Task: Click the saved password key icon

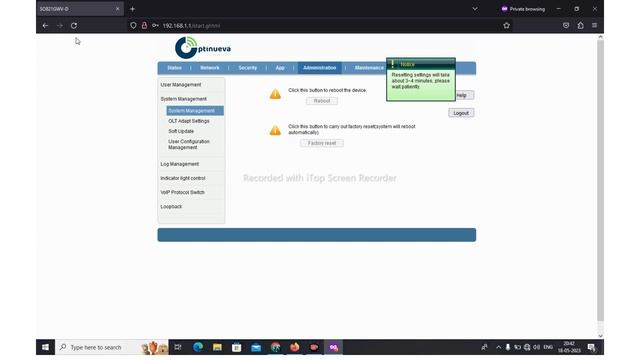Action: click(155, 25)
